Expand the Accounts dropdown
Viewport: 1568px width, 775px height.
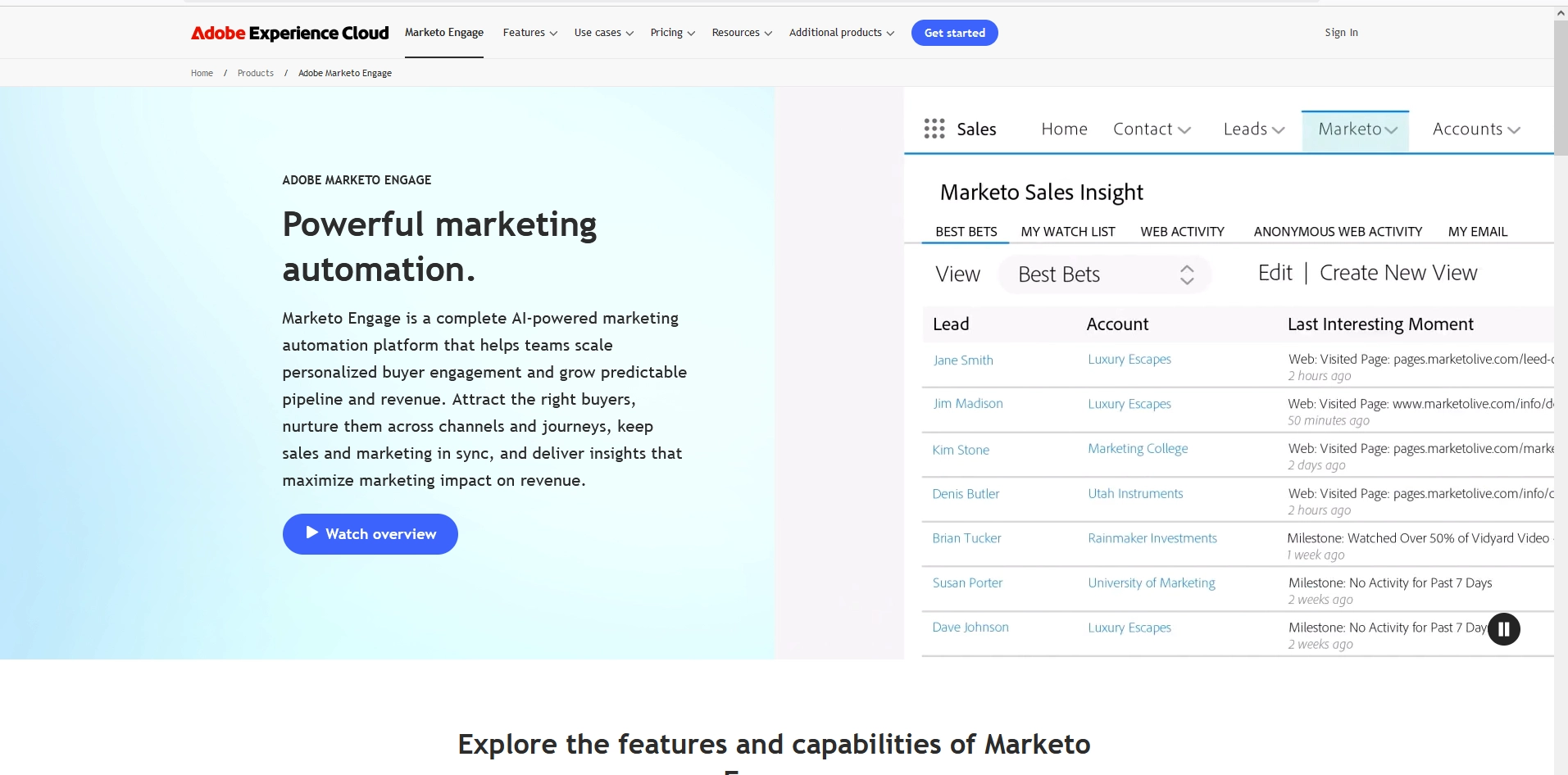1476,129
